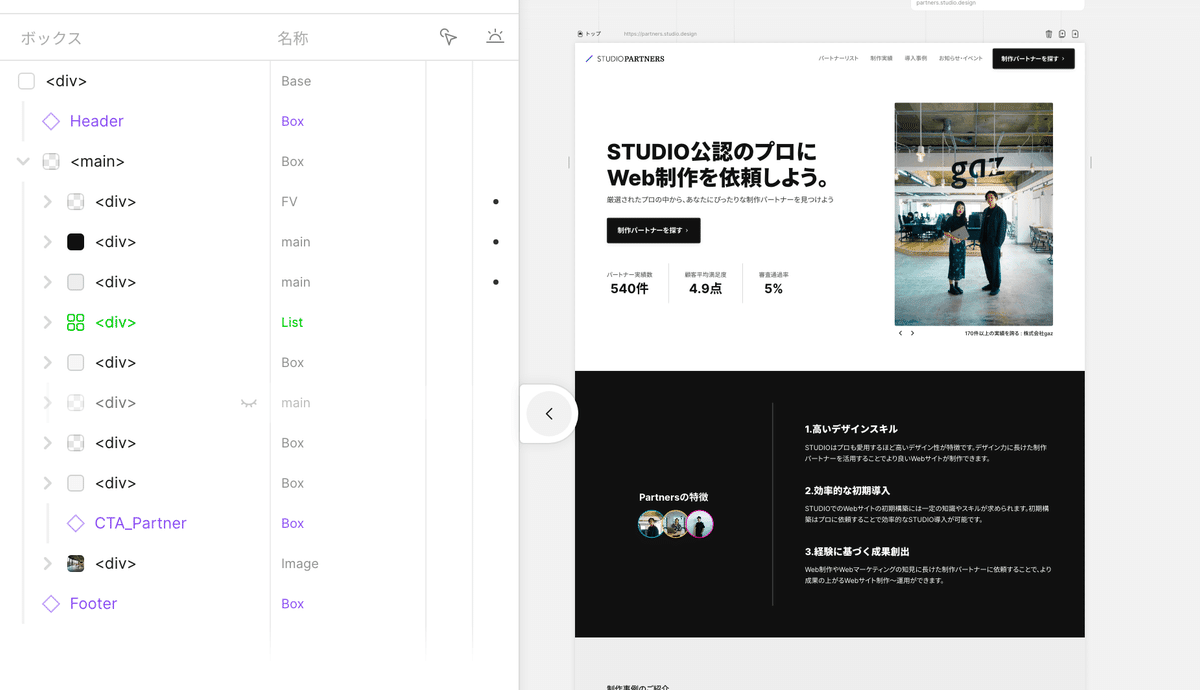This screenshot has height=690, width=1200.
Task: Click the black fill swatch of main div
Action: click(75, 242)
